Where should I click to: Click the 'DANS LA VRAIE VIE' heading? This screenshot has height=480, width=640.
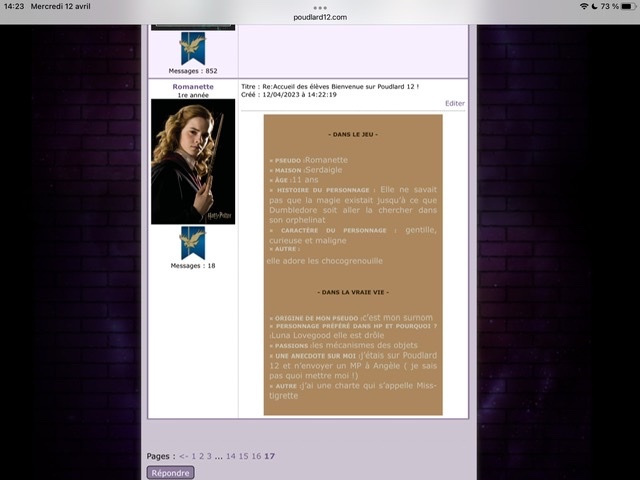click(x=353, y=292)
